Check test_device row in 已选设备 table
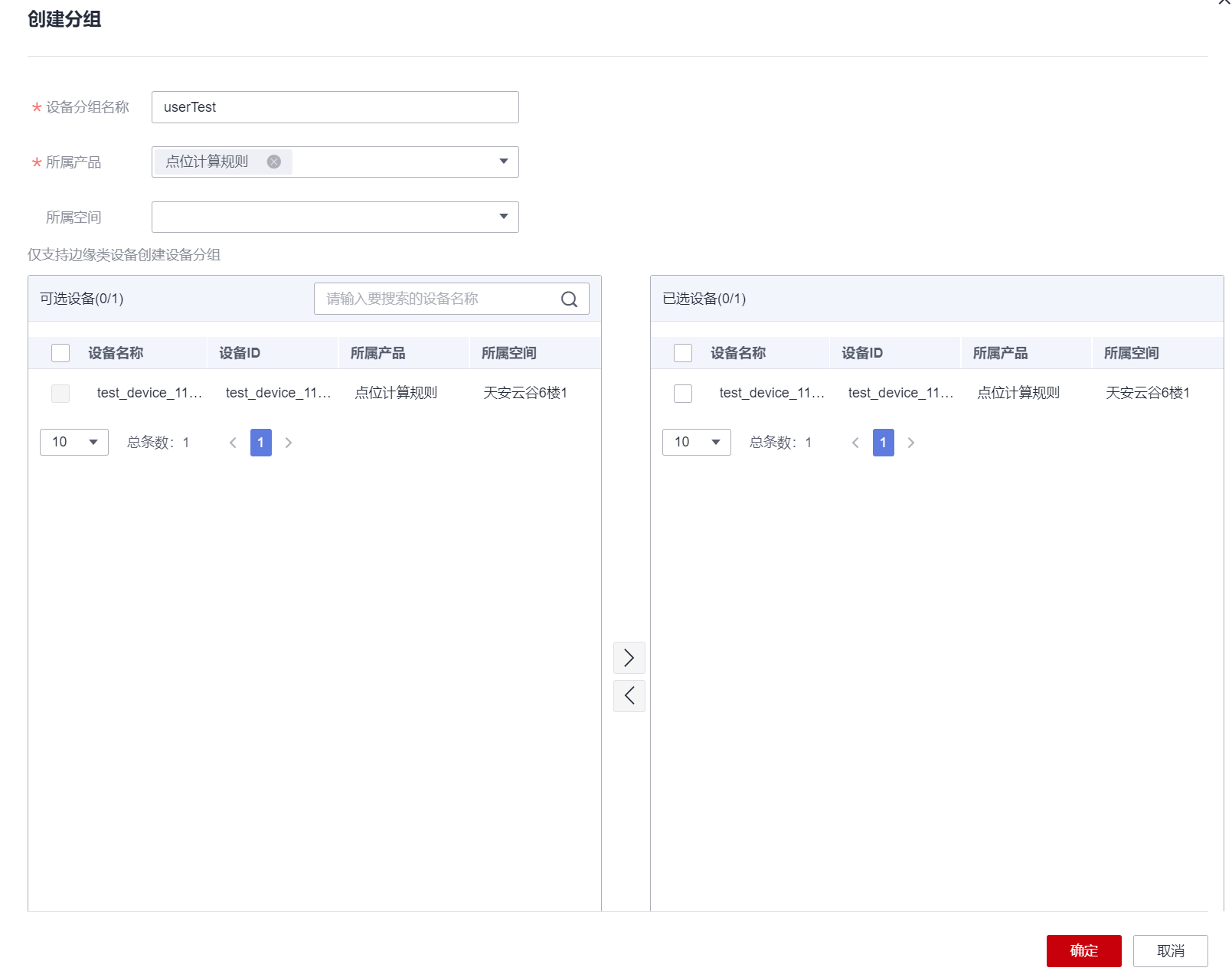Viewport: 1232px width, 971px height. click(x=683, y=394)
